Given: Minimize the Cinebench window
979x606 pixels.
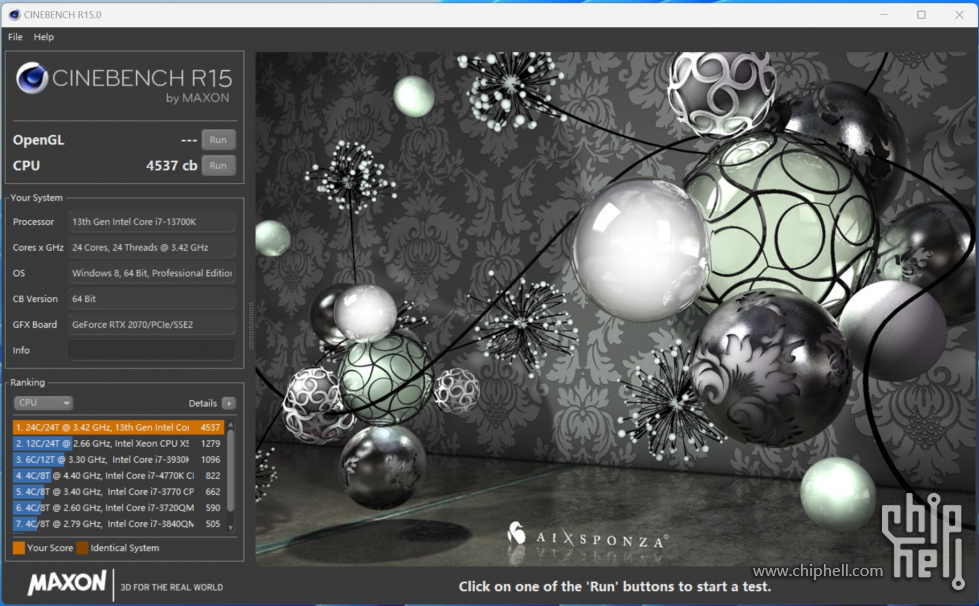Looking at the screenshot, I should tap(884, 14).
